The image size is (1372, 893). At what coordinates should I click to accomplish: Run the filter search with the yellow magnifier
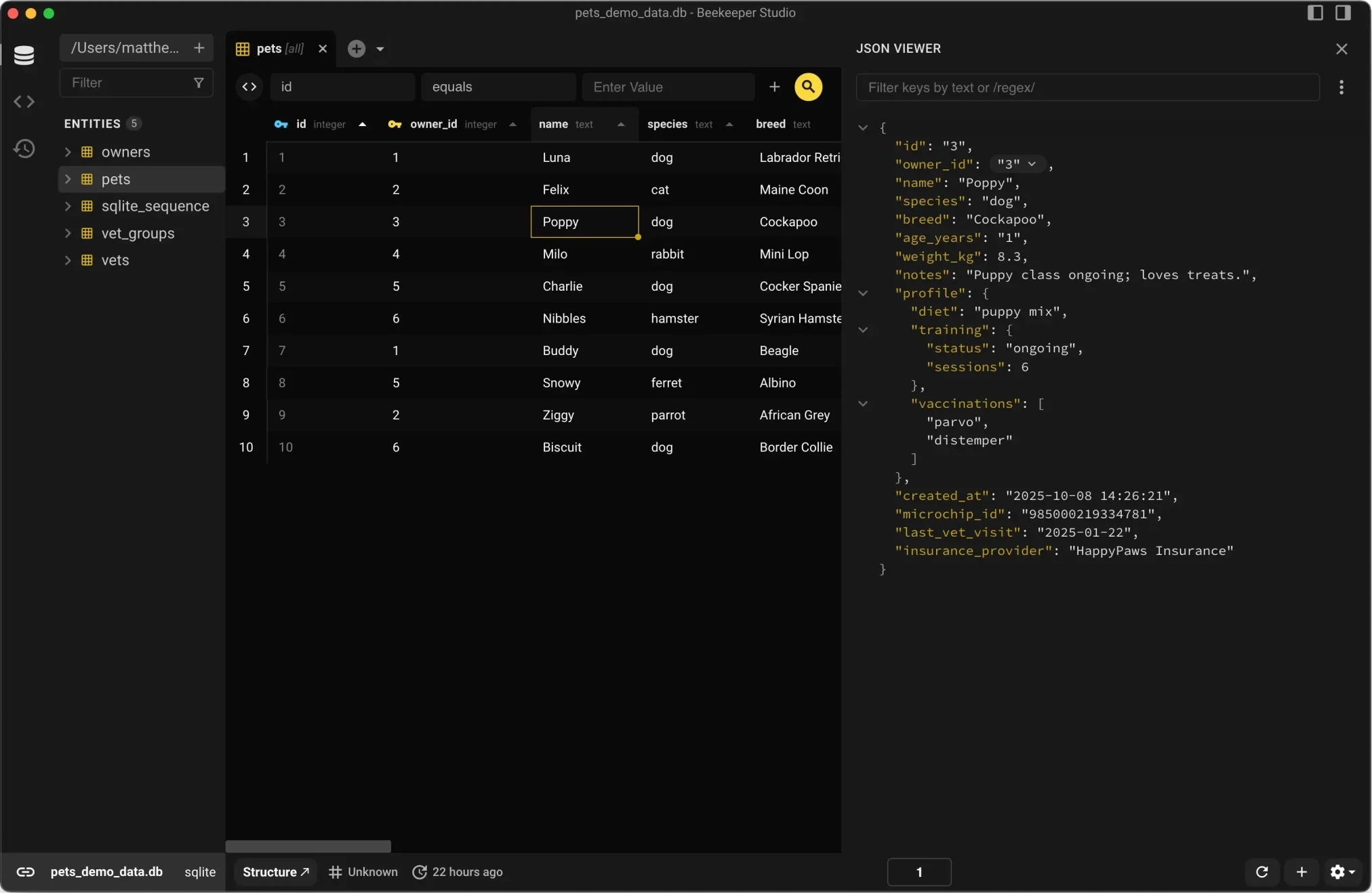808,87
